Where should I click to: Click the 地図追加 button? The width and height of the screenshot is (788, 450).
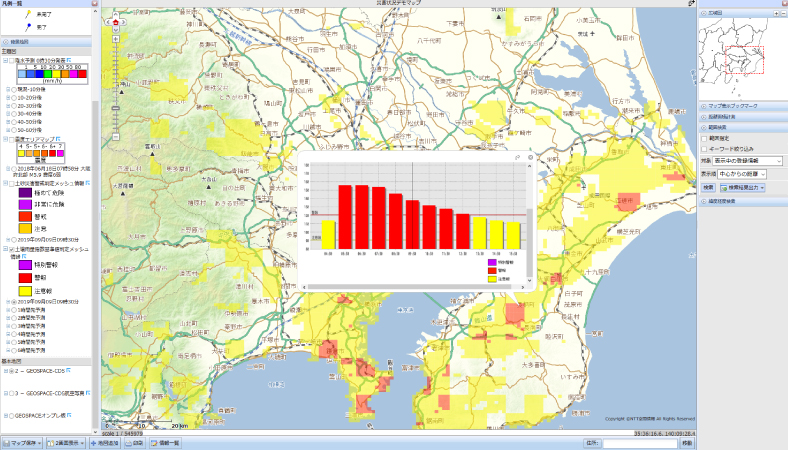[105, 443]
